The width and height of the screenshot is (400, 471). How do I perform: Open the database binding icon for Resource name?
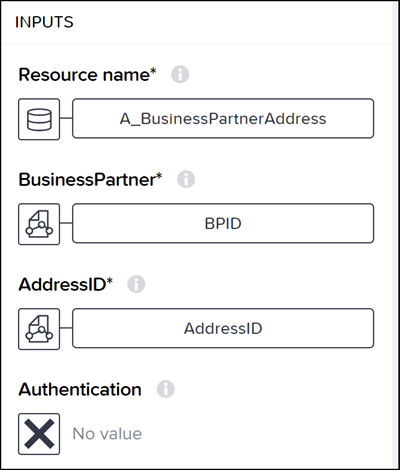(x=39, y=119)
